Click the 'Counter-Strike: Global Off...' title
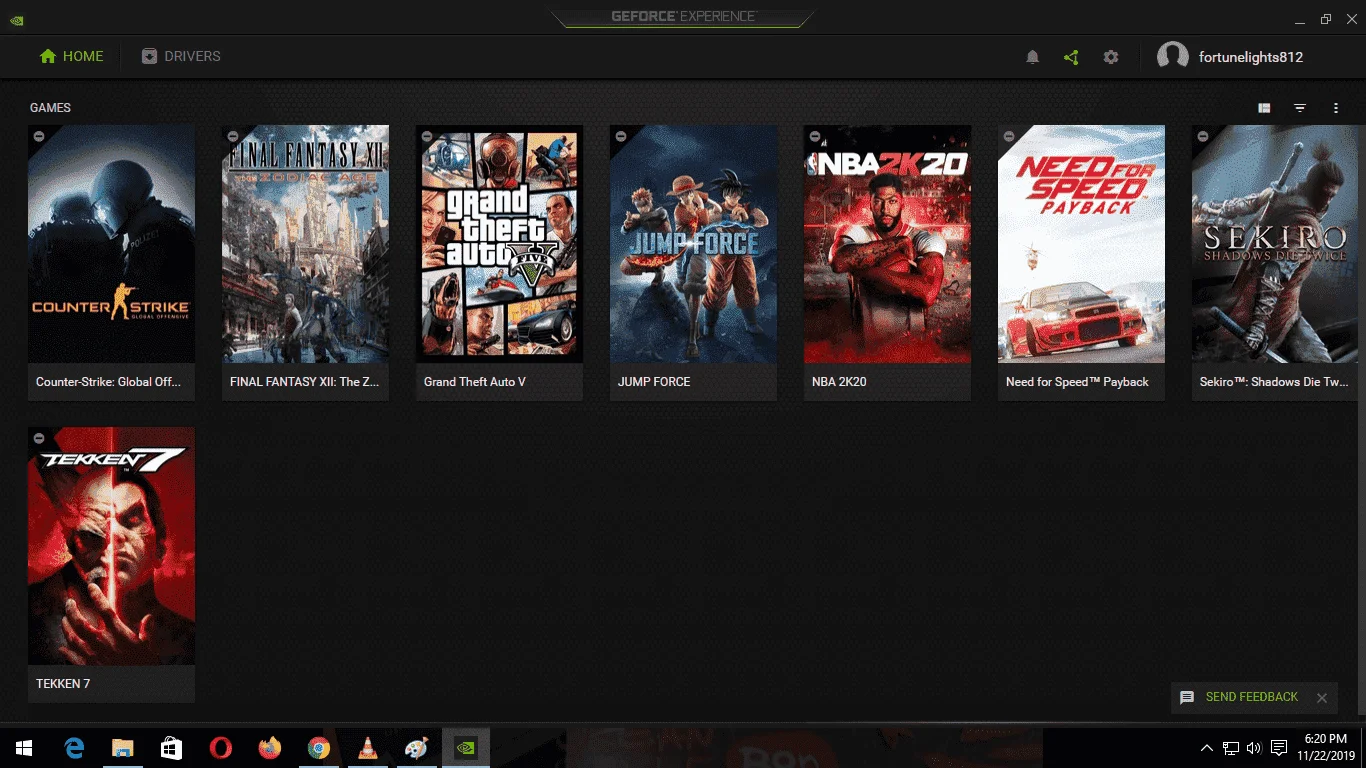Viewport: 1366px width, 768px height. tap(108, 382)
